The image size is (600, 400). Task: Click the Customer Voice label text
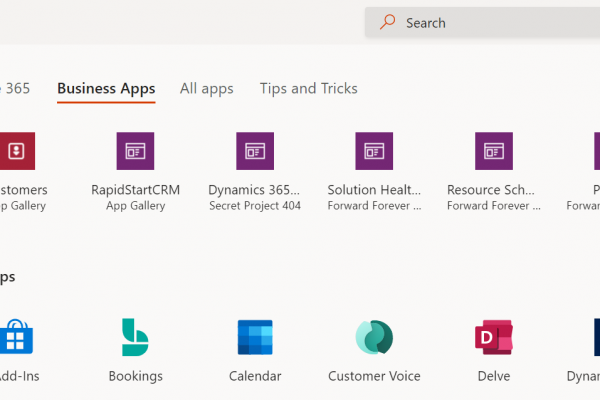pos(374,376)
